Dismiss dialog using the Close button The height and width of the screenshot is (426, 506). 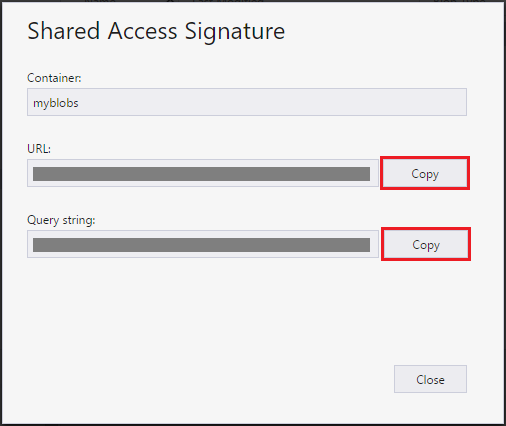click(x=430, y=379)
